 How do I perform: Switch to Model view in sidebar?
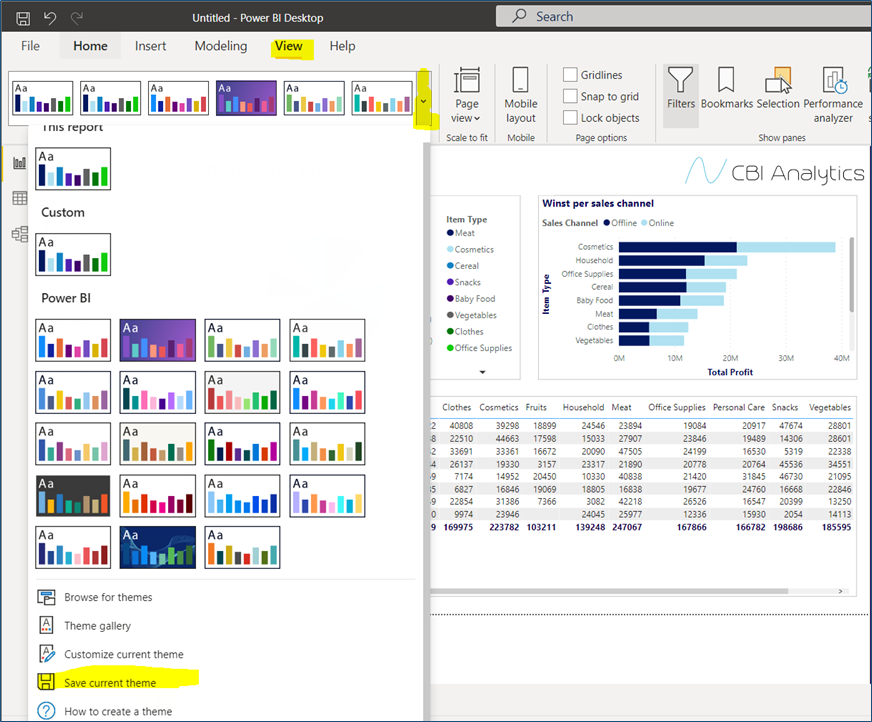click(19, 234)
